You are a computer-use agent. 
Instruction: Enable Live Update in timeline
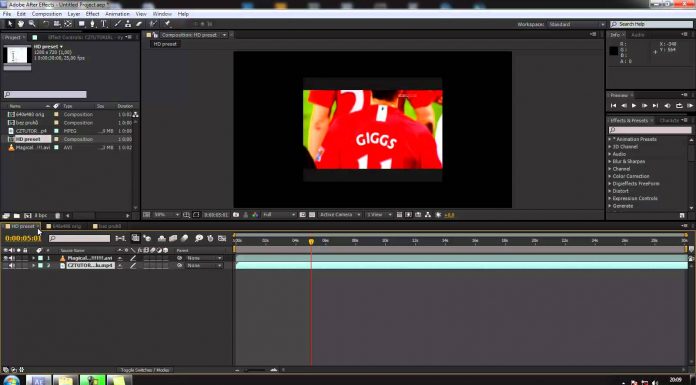135,238
